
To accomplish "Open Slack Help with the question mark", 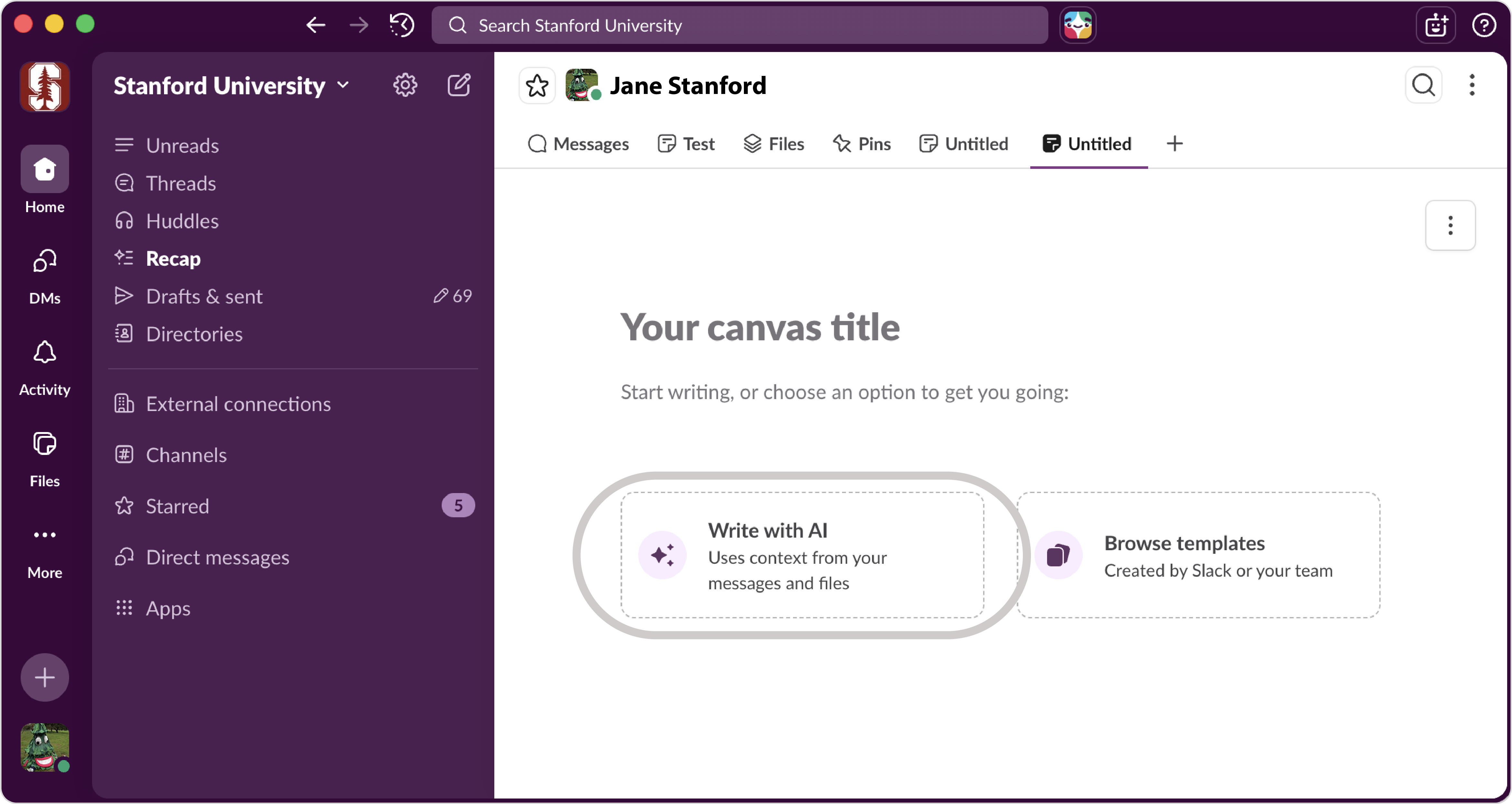I will pos(1484,25).
